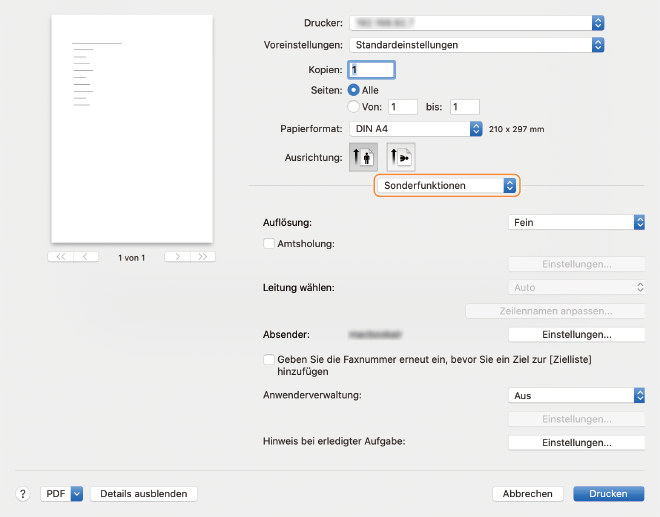The height and width of the screenshot is (517, 660).
Task: Jump to last preview page
Action: pyautogui.click(x=203, y=257)
